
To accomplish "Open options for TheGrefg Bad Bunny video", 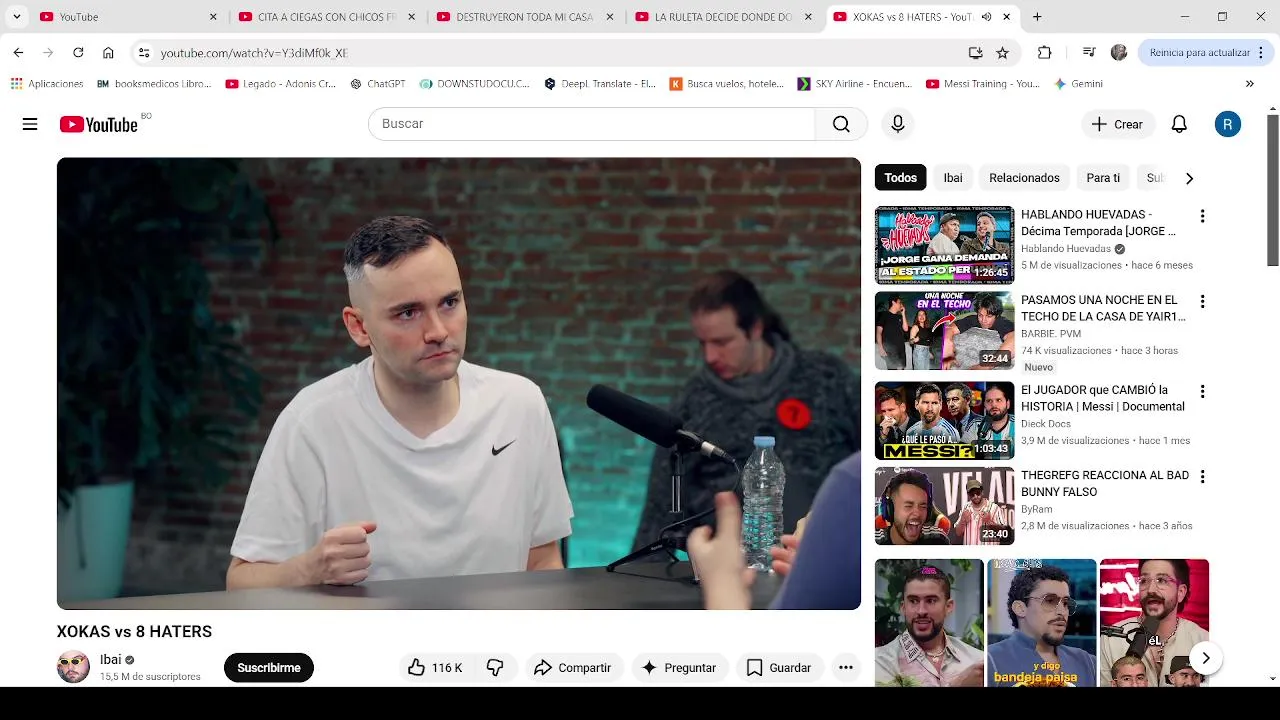I will [x=1202, y=477].
